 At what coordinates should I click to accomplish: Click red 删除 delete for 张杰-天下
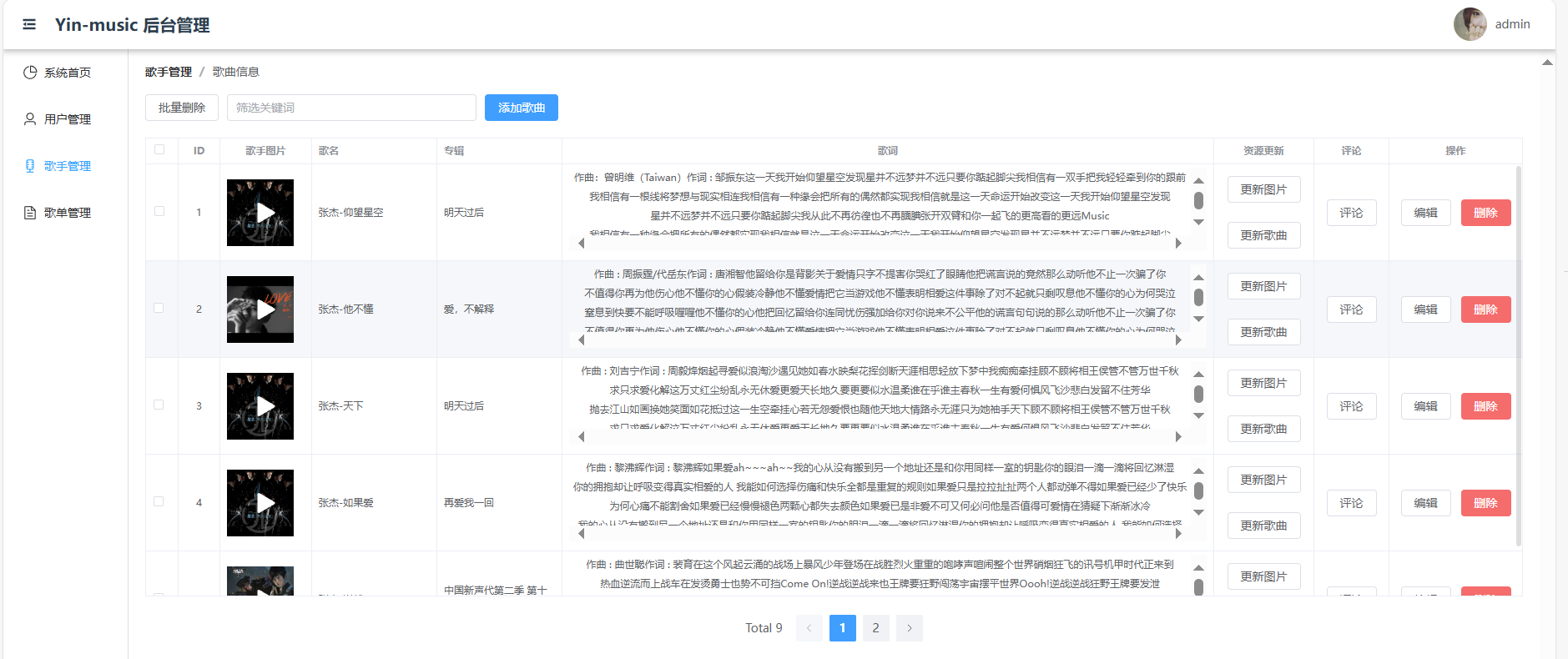click(x=1485, y=406)
